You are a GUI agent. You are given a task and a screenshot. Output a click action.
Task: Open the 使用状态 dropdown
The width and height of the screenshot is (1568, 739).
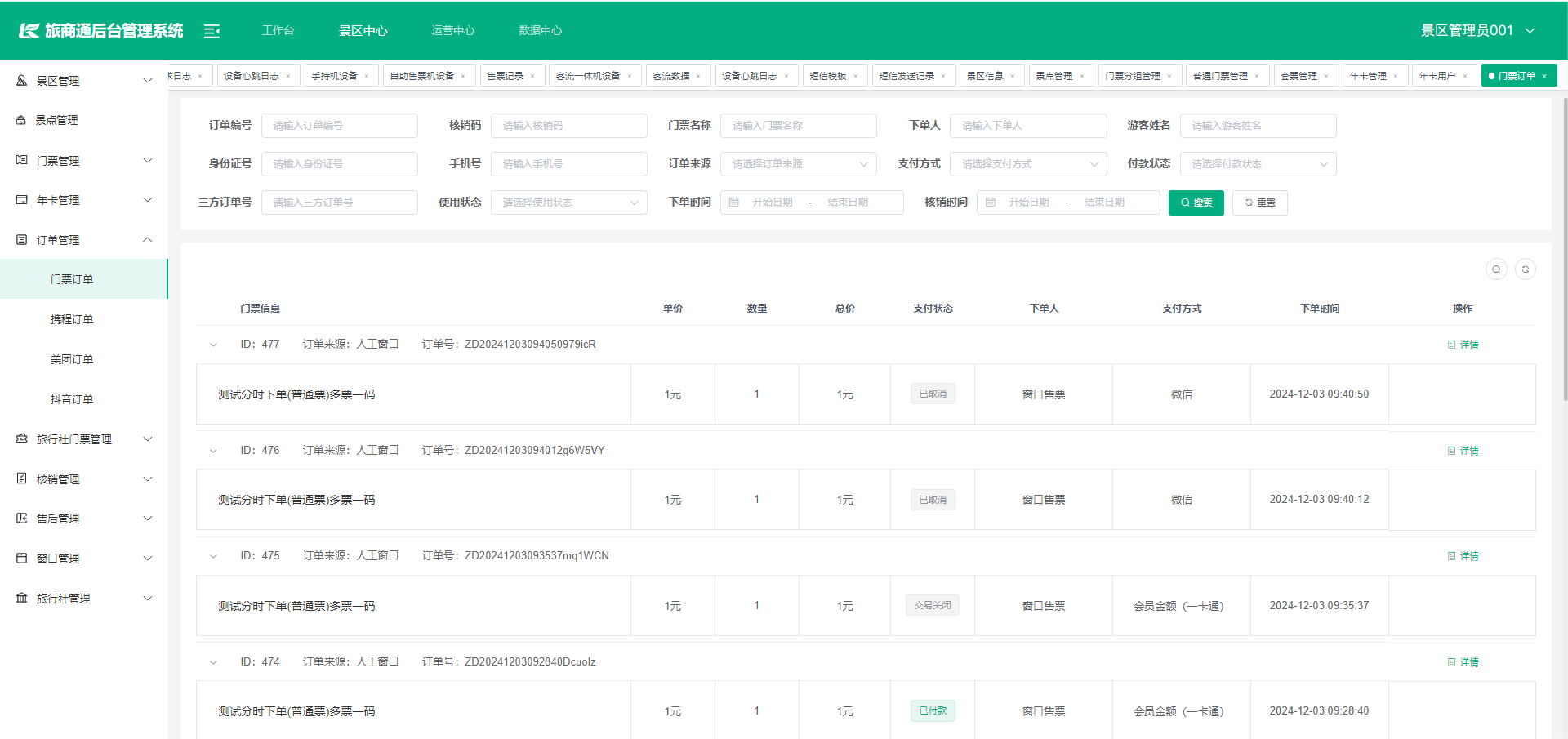(x=569, y=203)
